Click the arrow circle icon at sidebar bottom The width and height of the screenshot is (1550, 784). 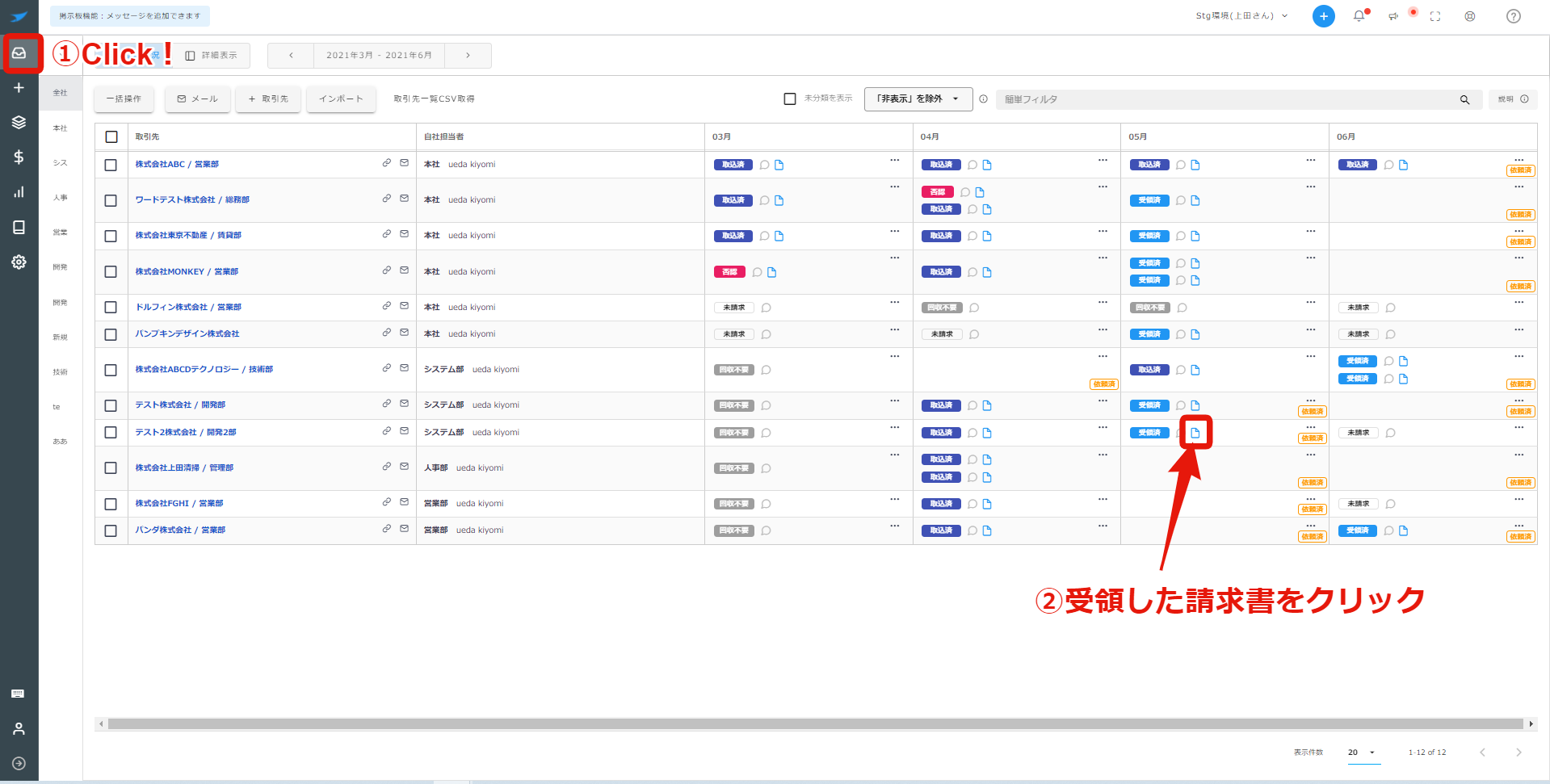click(x=19, y=764)
